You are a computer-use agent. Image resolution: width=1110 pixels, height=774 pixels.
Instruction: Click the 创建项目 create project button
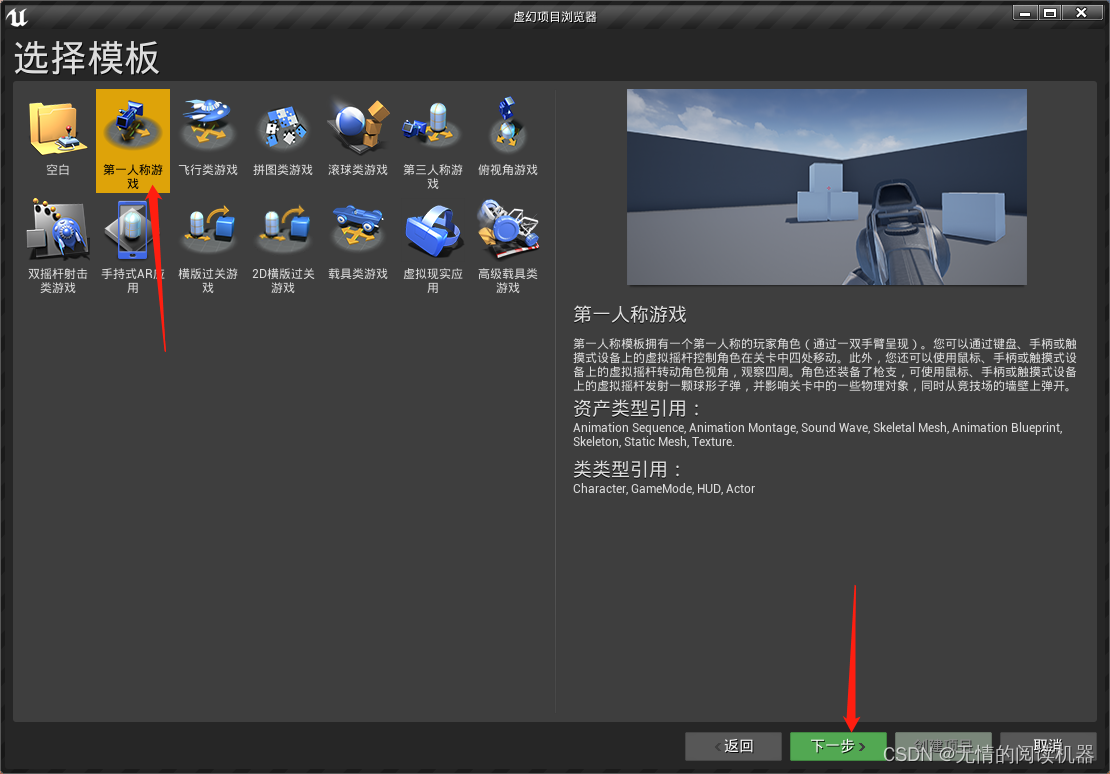pyautogui.click(x=943, y=746)
